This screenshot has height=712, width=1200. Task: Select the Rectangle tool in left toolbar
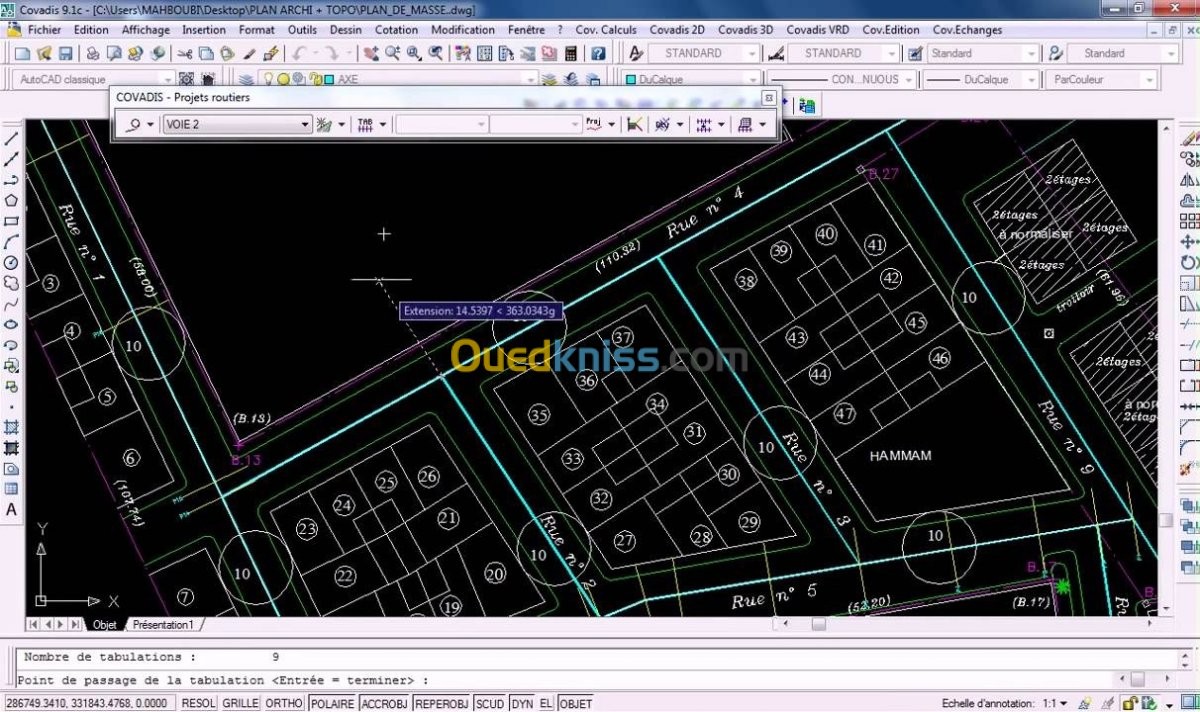[x=12, y=221]
